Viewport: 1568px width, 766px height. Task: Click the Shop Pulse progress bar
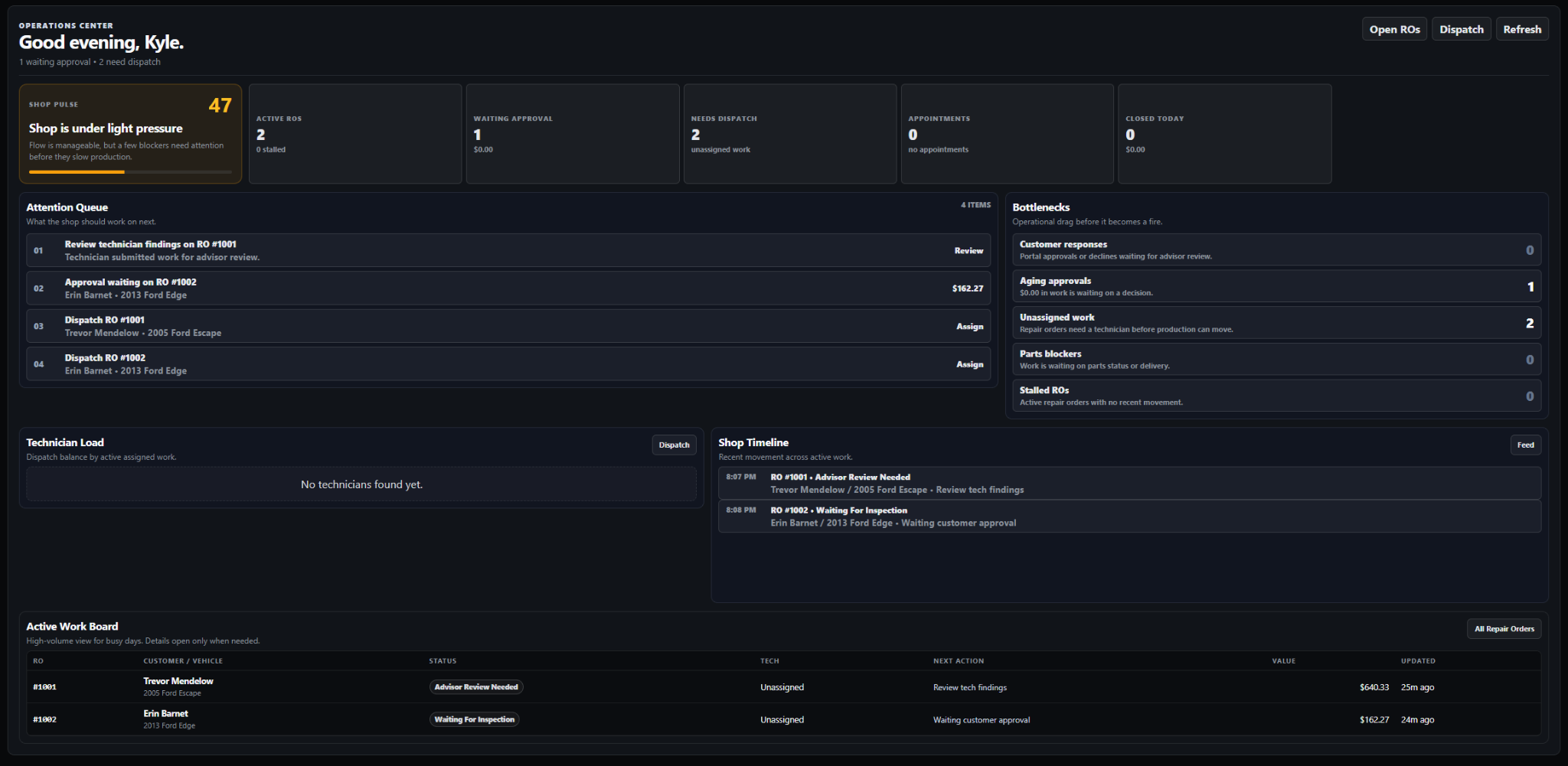tap(130, 172)
